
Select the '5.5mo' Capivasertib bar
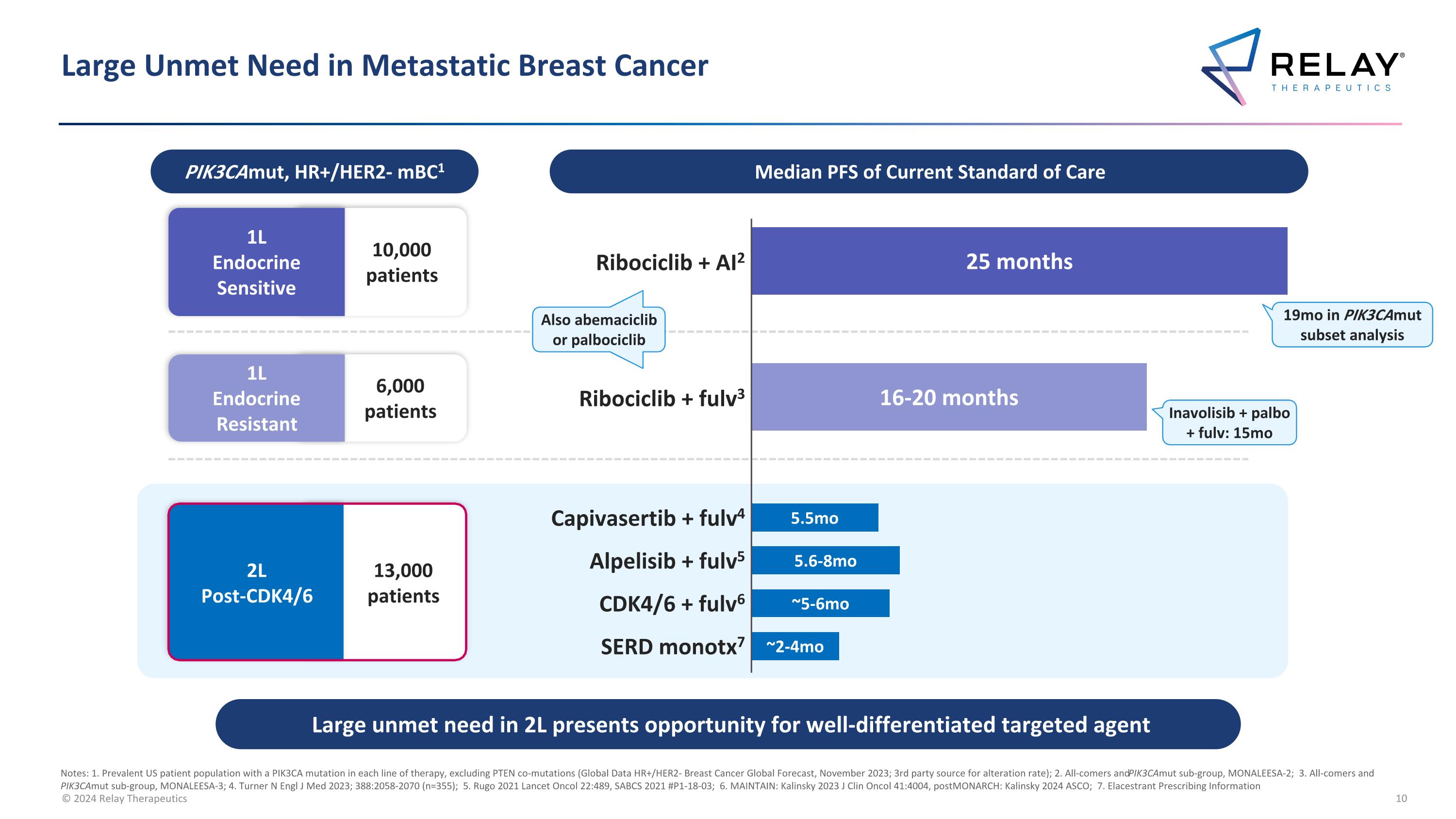814,518
